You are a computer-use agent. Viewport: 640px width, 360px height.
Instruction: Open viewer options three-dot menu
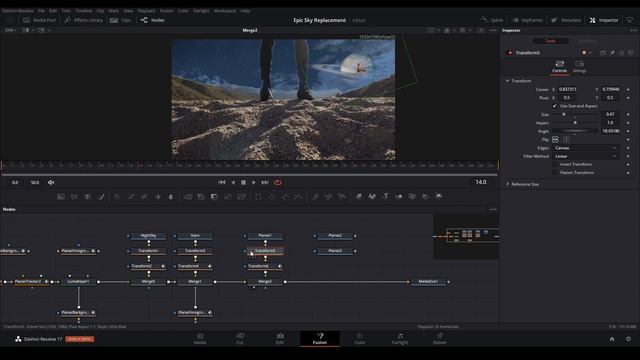pyautogui.click(x=493, y=30)
